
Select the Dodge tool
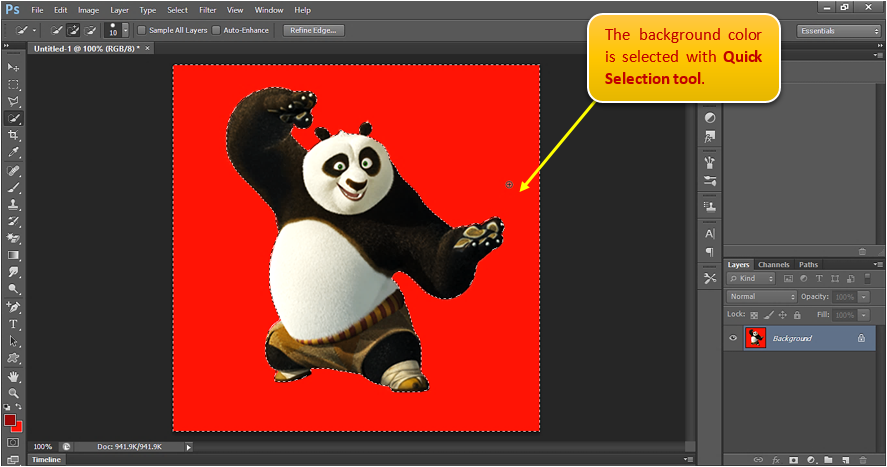coord(13,289)
